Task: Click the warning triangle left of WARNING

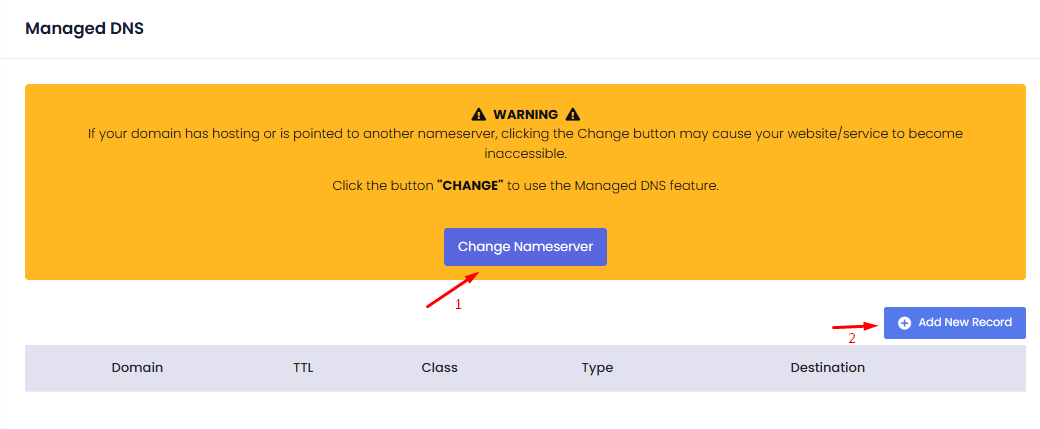Action: pos(479,115)
